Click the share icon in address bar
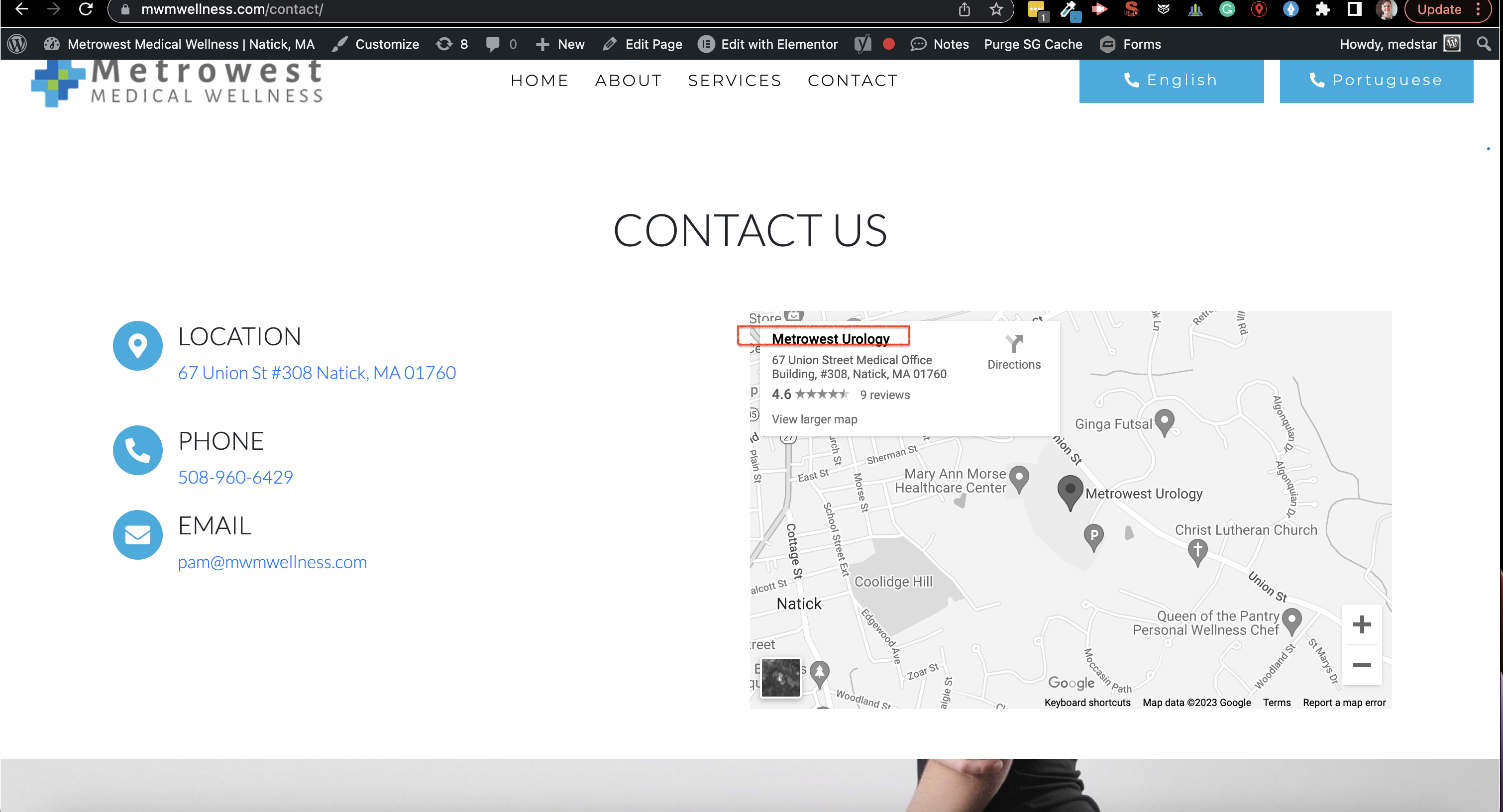Image resolution: width=1503 pixels, height=812 pixels. [965, 9]
